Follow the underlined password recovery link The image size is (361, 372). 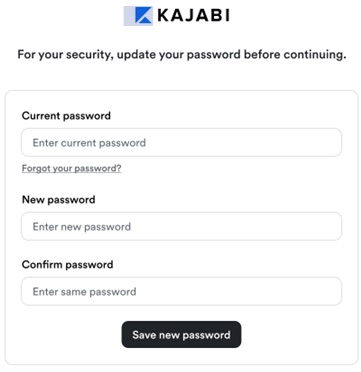pyautogui.click(x=71, y=168)
